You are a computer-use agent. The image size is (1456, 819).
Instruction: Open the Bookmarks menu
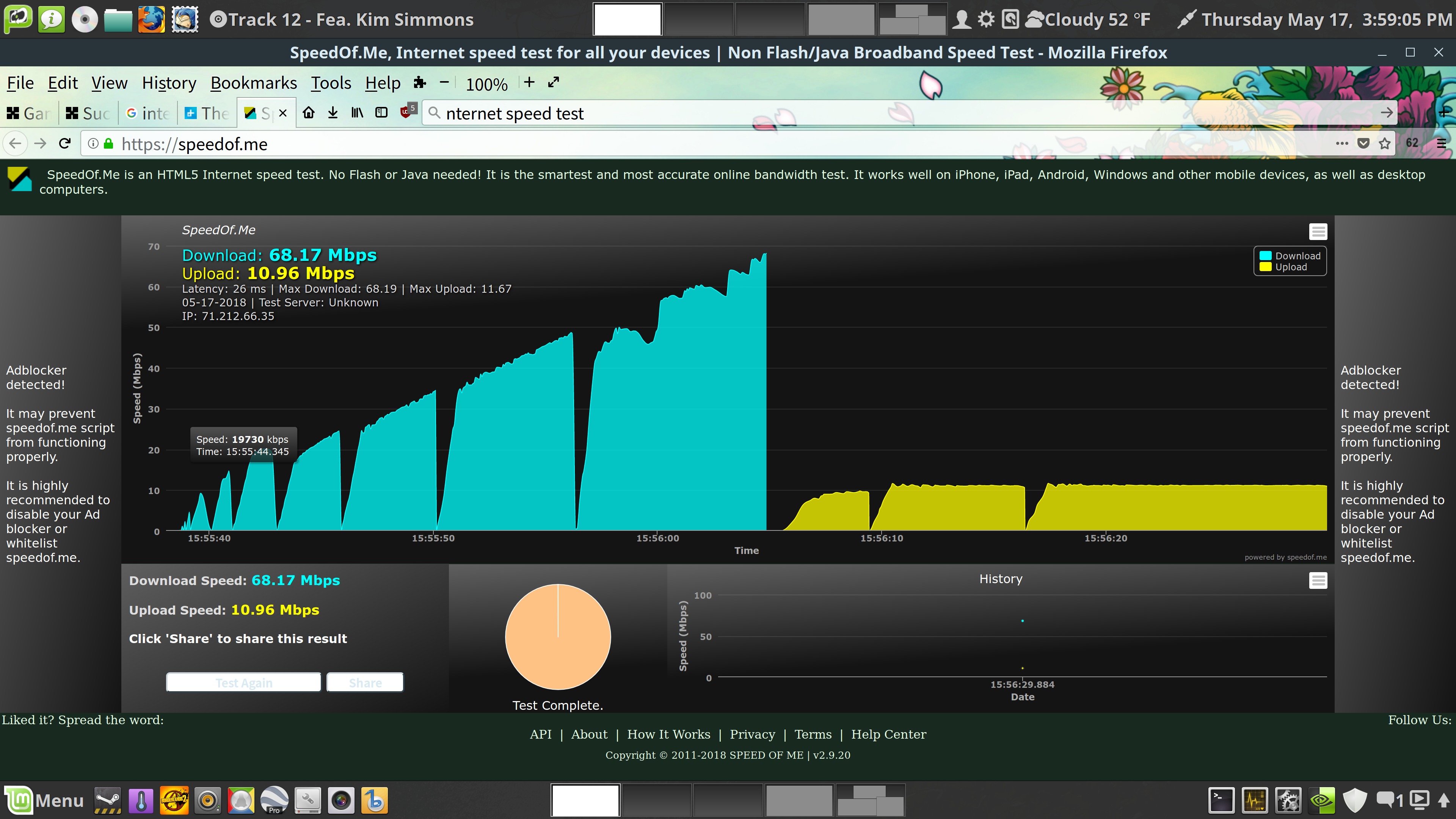click(x=254, y=83)
